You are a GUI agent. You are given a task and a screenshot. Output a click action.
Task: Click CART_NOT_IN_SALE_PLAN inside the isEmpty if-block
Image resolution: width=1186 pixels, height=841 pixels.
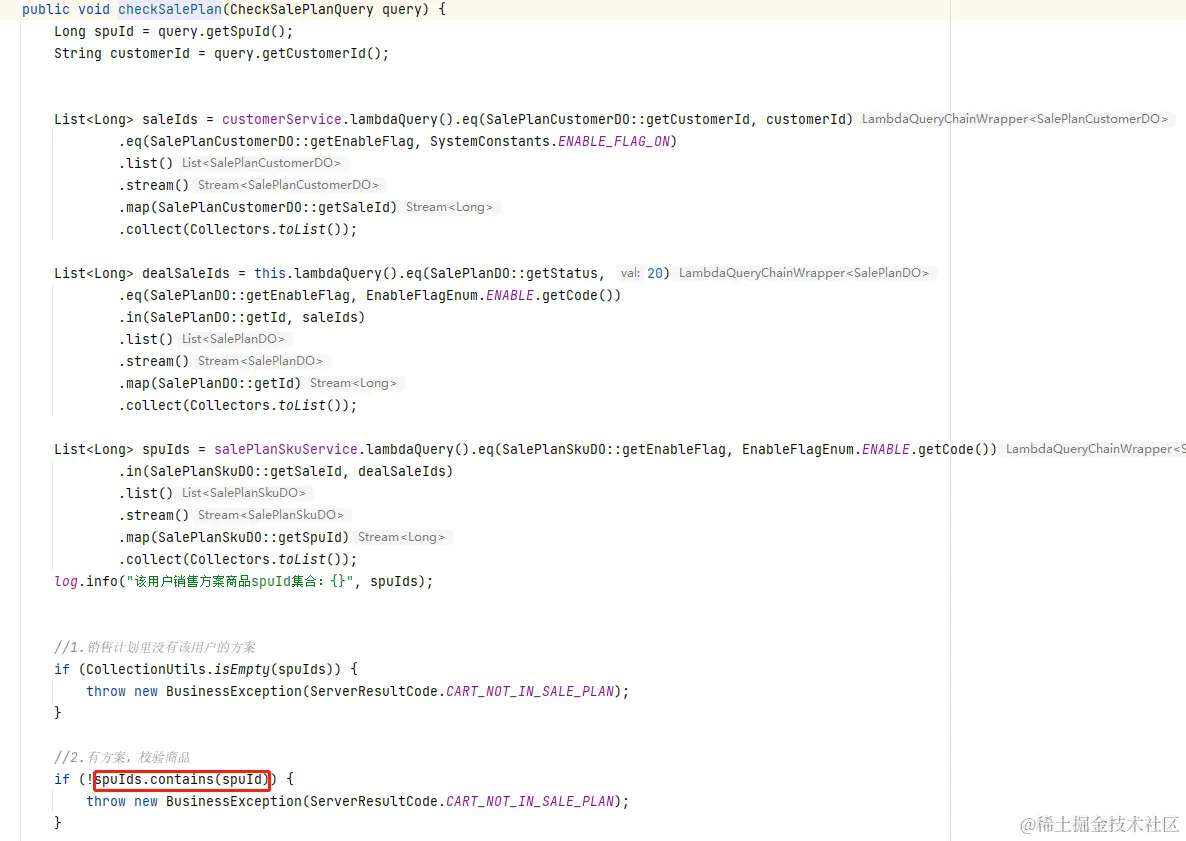529,691
